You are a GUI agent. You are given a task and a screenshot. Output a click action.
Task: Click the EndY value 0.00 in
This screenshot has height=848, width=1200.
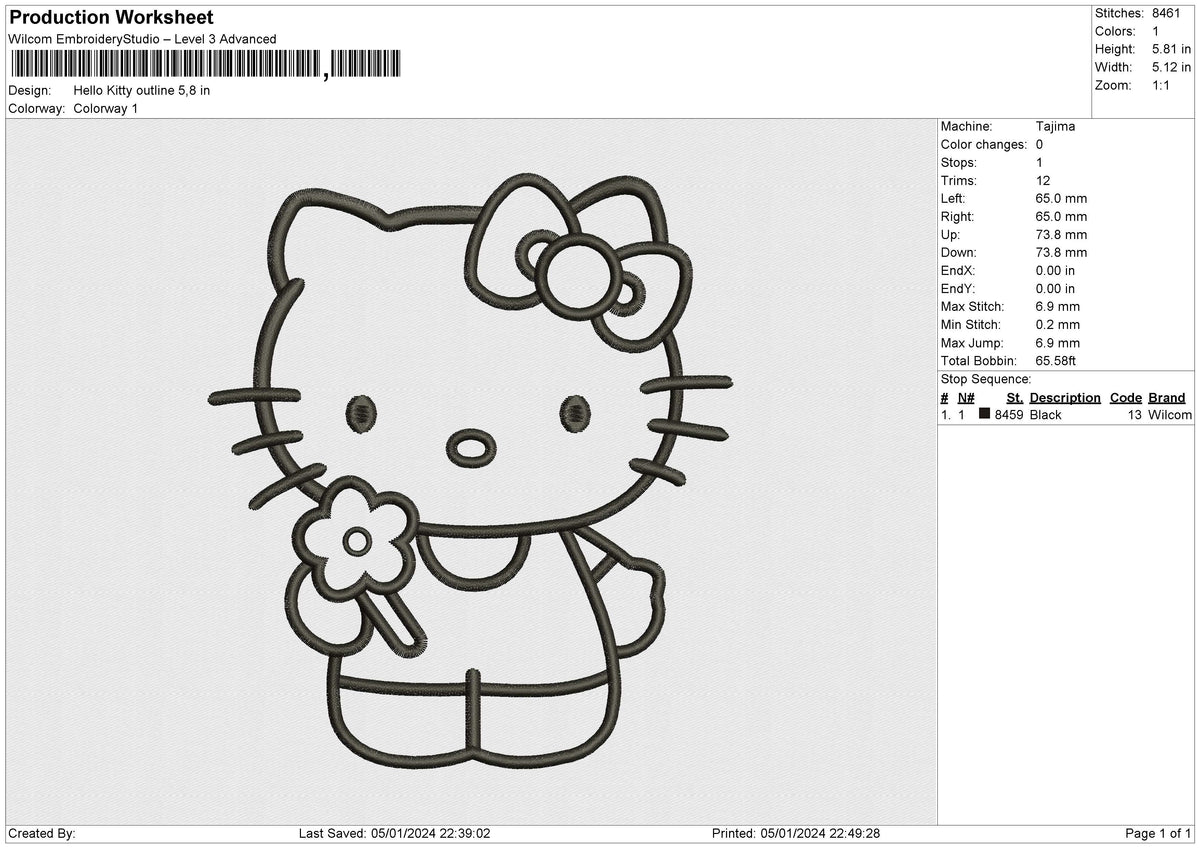coord(1056,288)
